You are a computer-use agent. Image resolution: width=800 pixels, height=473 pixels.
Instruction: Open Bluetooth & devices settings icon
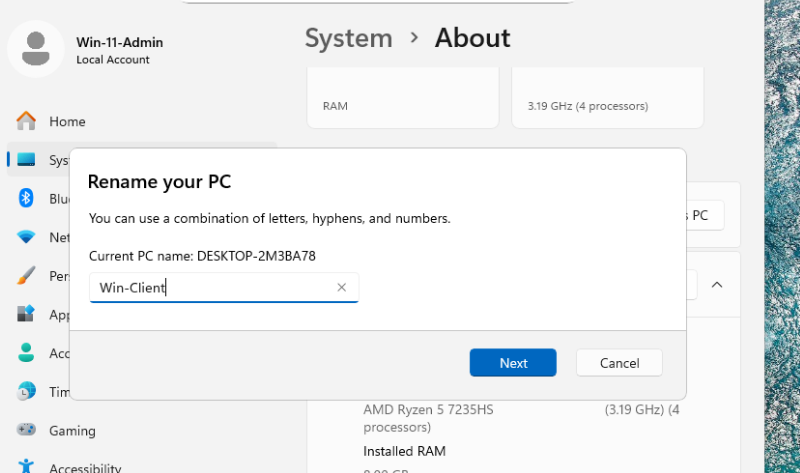[x=27, y=198]
